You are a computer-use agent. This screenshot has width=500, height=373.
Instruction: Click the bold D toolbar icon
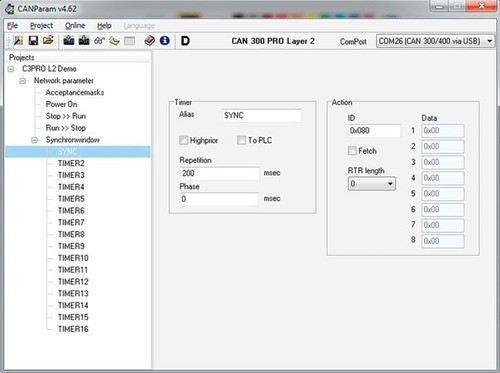(x=185, y=41)
